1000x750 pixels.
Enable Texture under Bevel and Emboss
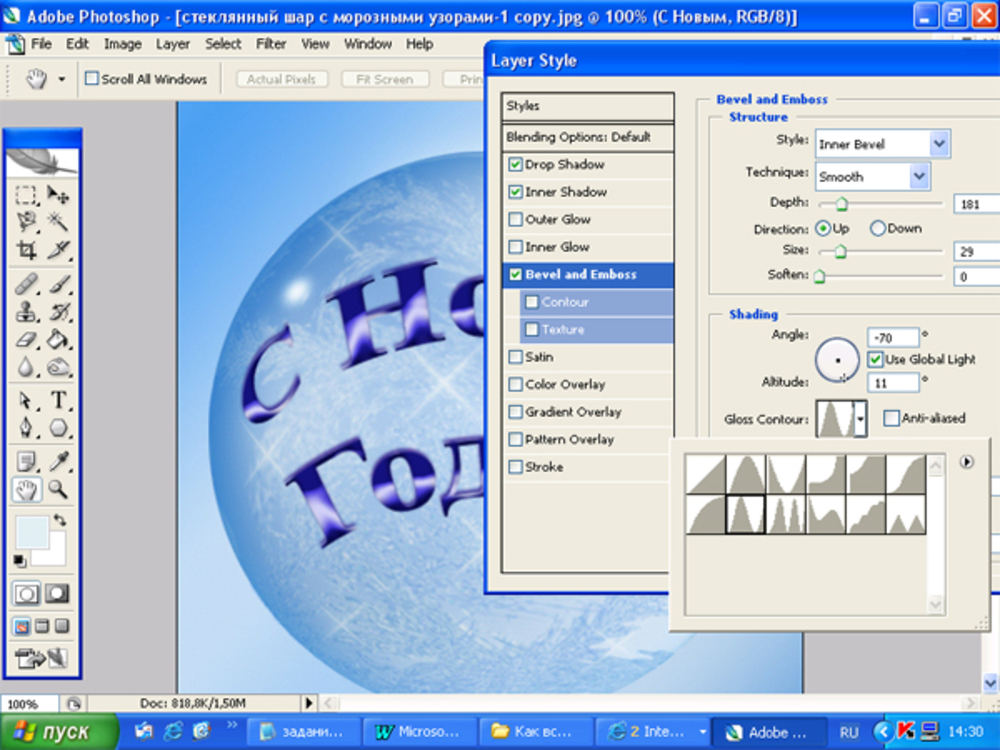[x=531, y=330]
